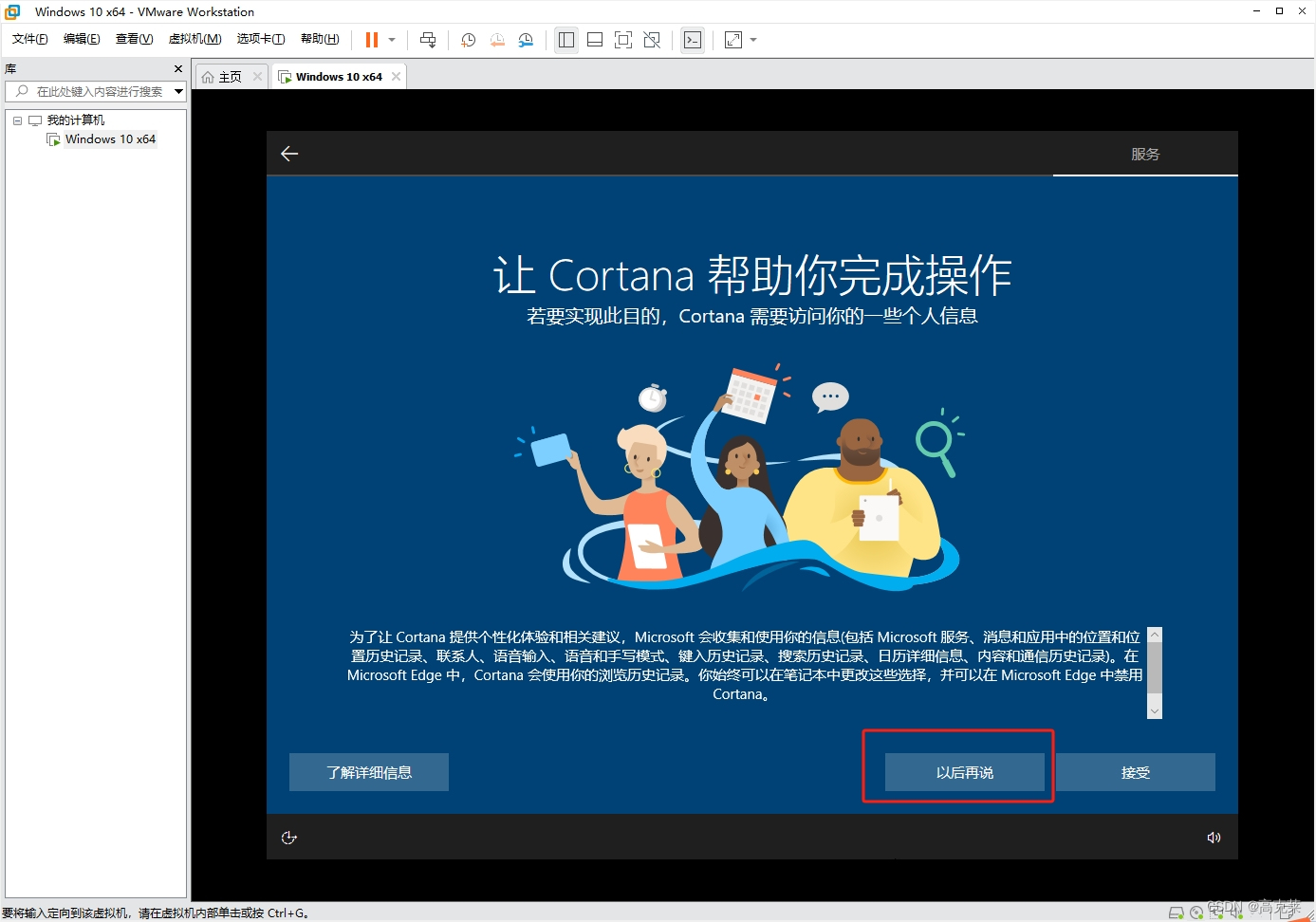The height and width of the screenshot is (922, 1316).
Task: Open the stretch display dropdown arrow
Action: point(753,40)
